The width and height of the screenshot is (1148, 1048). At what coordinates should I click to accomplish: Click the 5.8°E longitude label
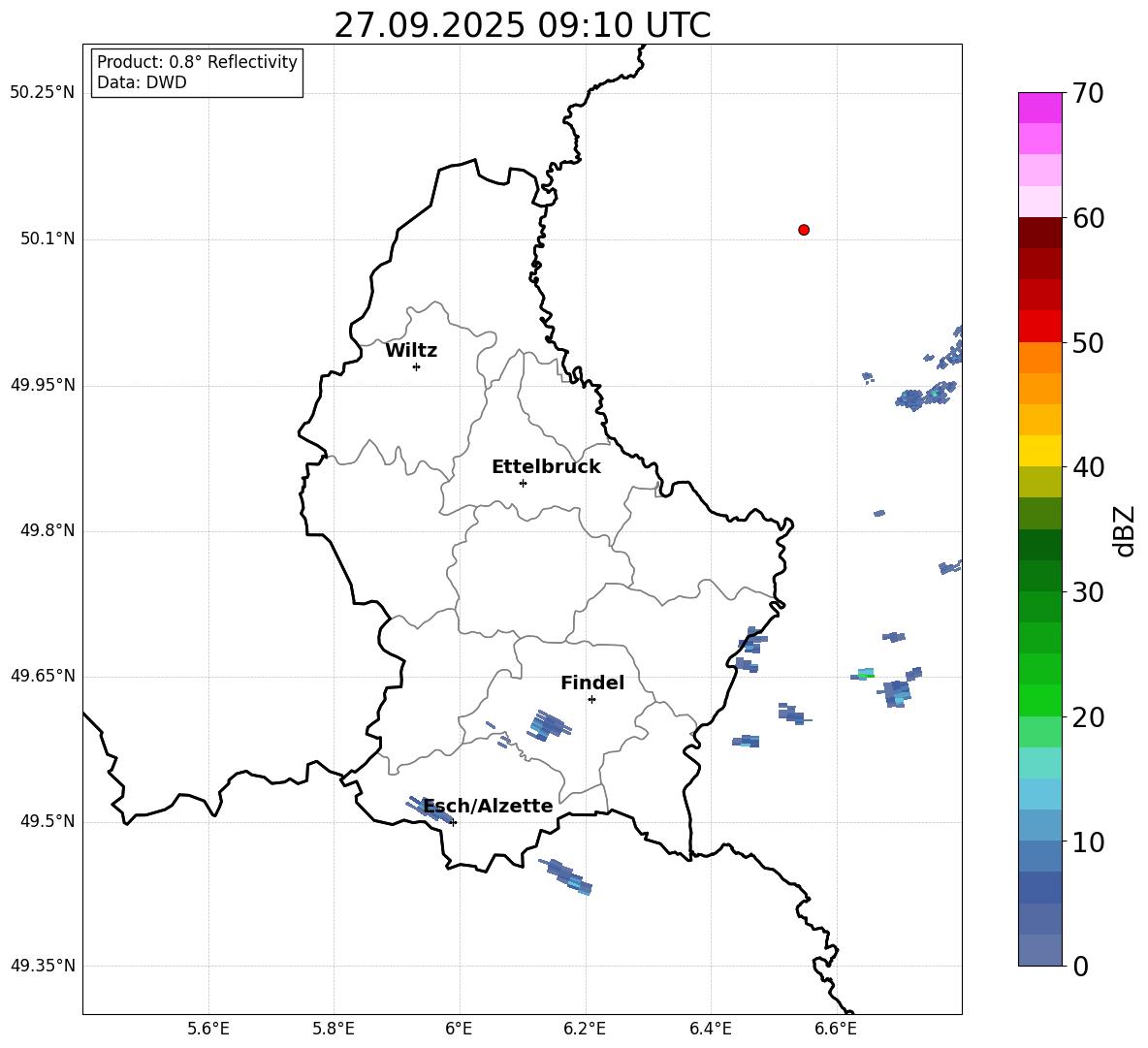[x=334, y=1029]
